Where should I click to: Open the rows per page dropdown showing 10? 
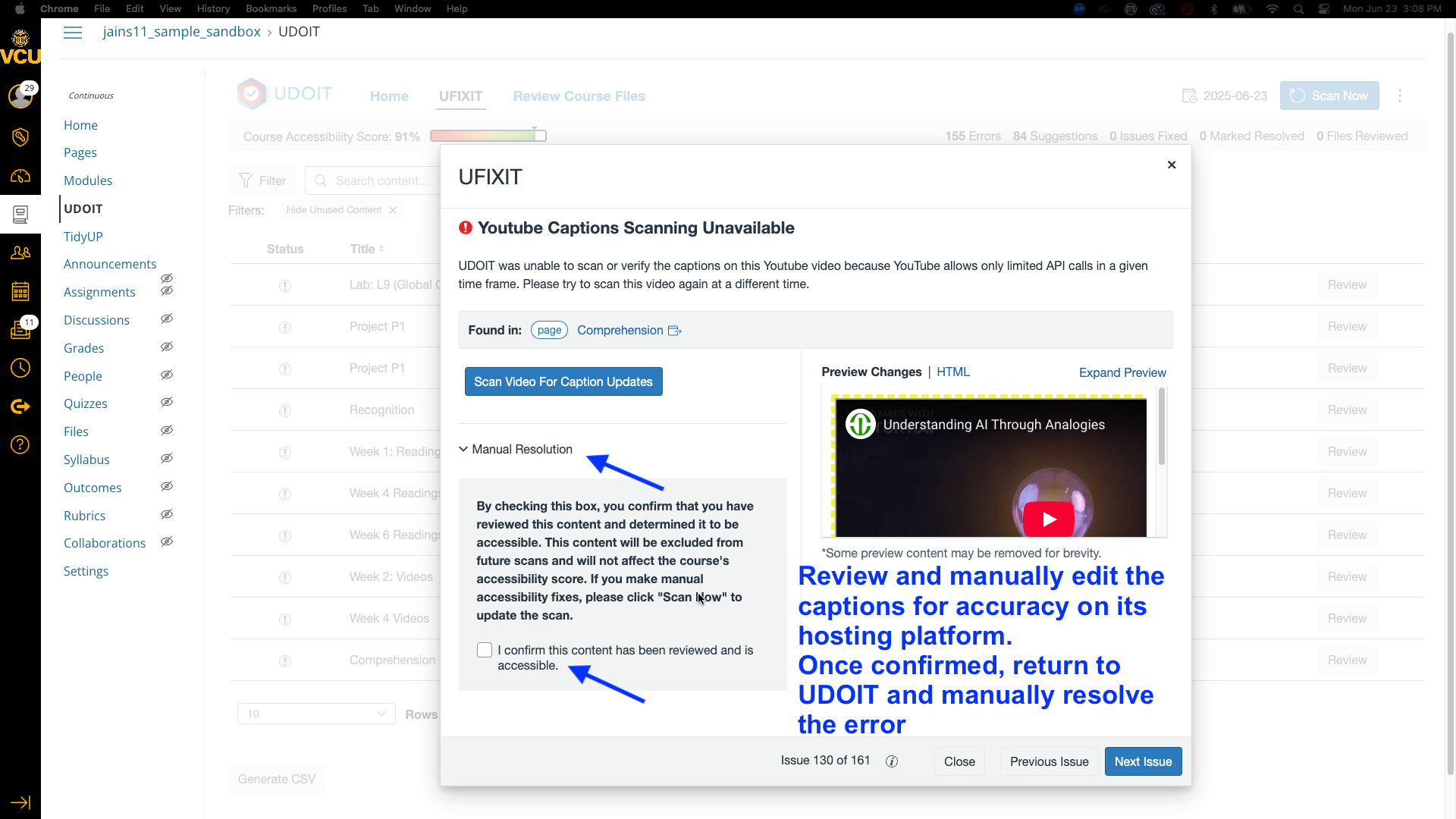316,714
